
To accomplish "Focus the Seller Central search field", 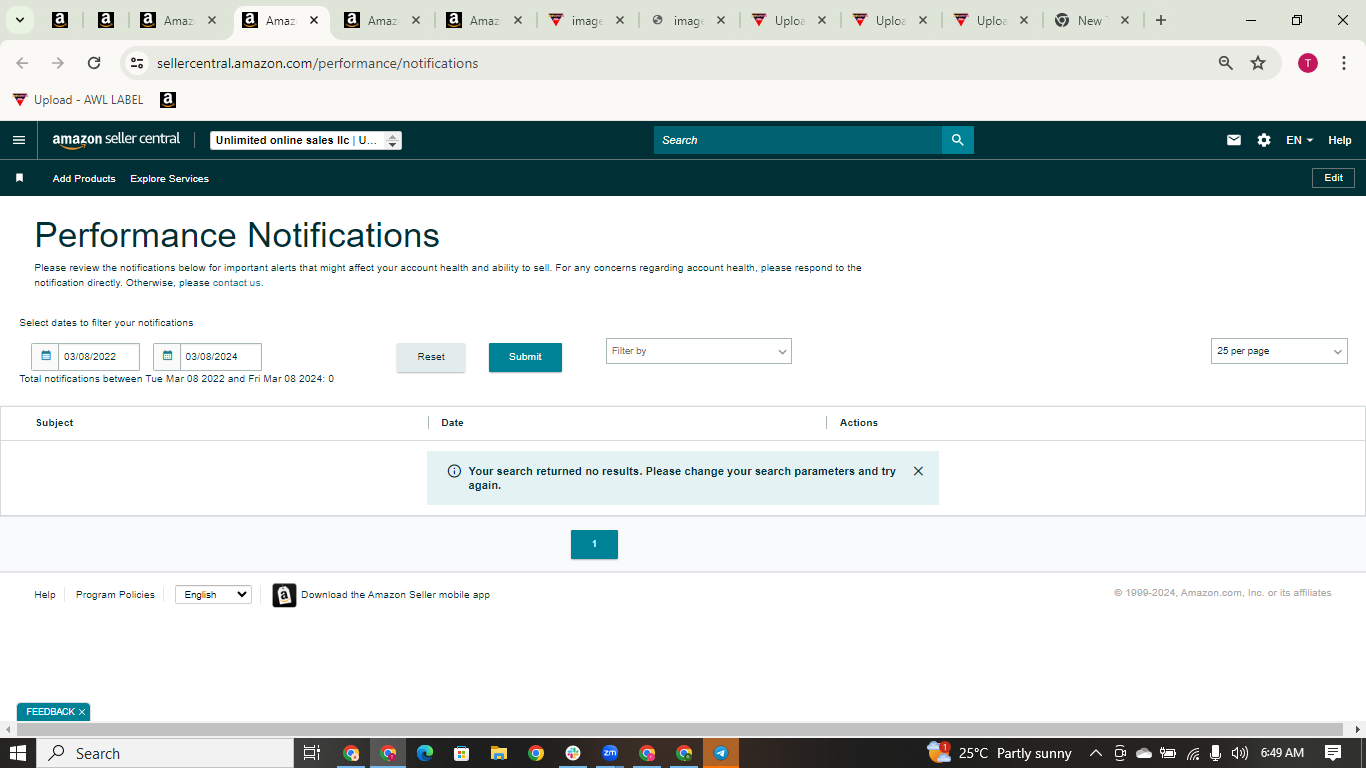I will coord(798,140).
